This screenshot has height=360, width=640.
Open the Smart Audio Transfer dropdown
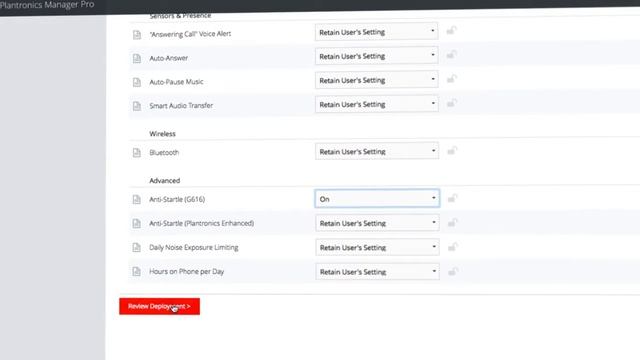(377, 104)
